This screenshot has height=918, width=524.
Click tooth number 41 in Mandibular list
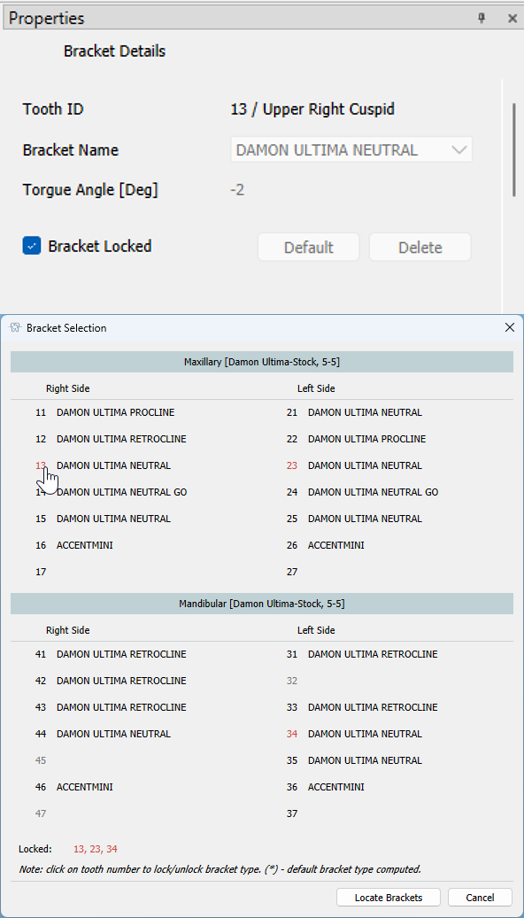[x=40, y=654]
